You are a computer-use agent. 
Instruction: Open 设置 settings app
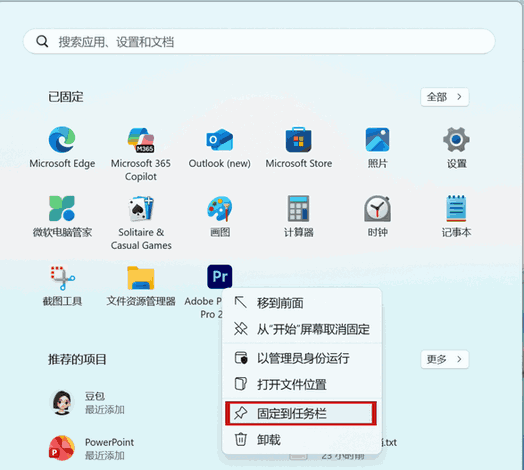[x=456, y=147]
